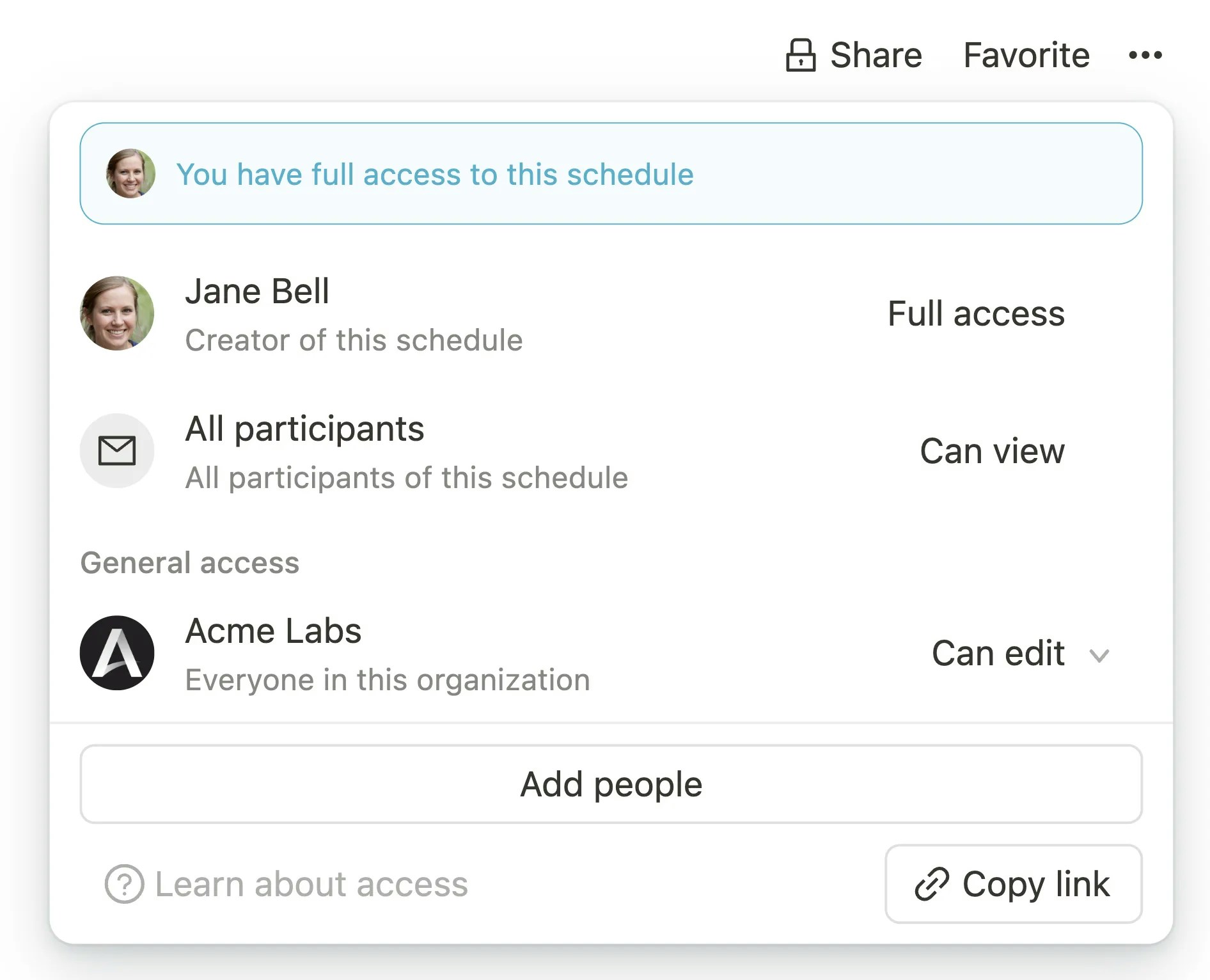Click Jane Bell's profile avatar
The image size is (1210, 980).
pos(117,313)
